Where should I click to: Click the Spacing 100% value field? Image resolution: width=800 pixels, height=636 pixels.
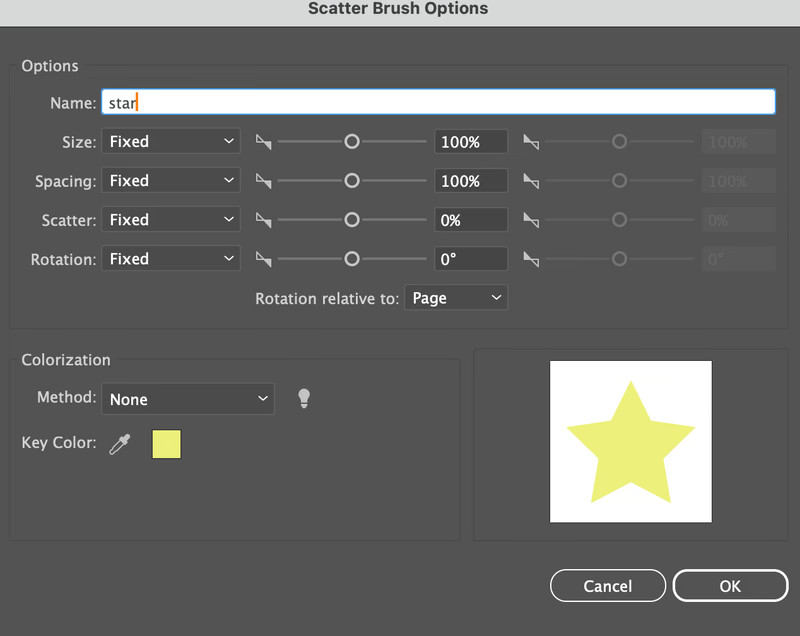470,181
